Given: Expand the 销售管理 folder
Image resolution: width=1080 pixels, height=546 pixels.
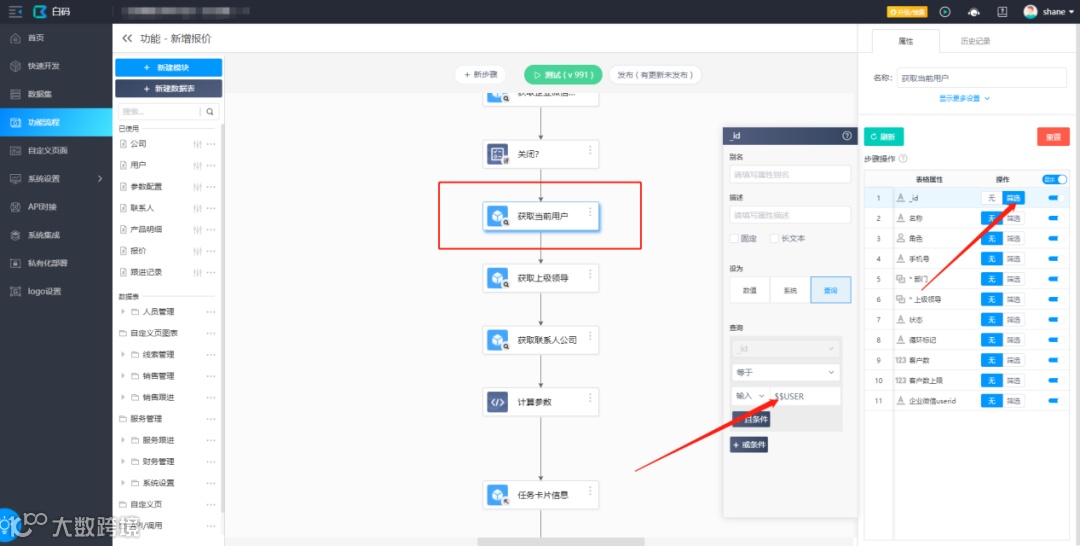Looking at the screenshot, I should point(123,376).
